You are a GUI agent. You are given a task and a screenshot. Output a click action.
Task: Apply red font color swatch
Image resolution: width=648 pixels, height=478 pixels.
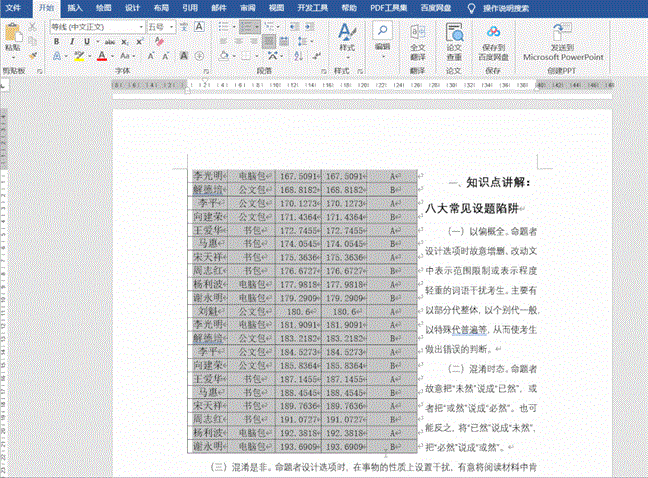pyautogui.click(x=101, y=56)
